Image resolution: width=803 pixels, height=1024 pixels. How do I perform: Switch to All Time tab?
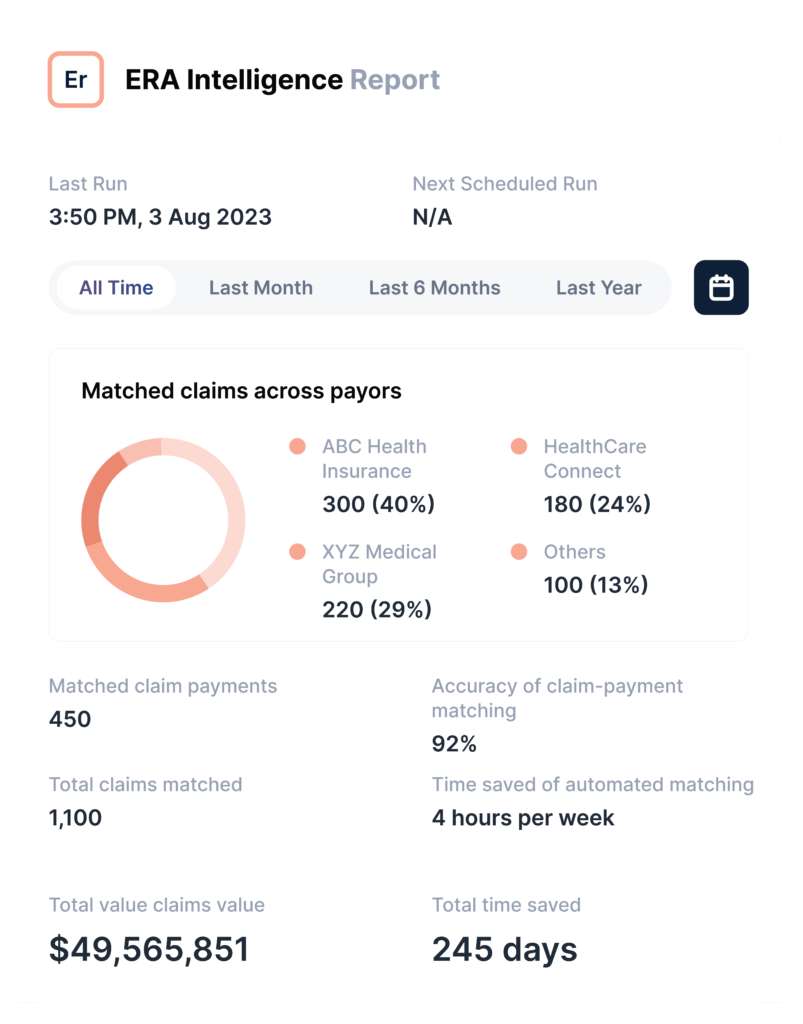pos(116,287)
